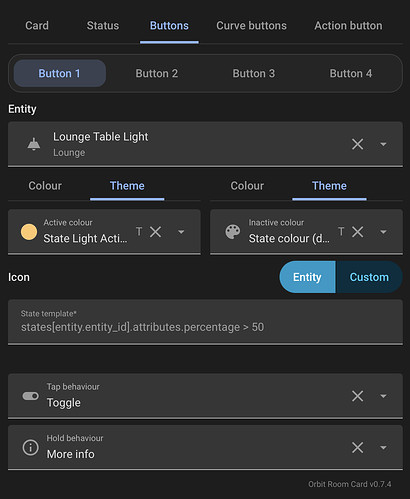Clear the Lounge Table Light entity
The height and width of the screenshot is (499, 410).
click(357, 144)
